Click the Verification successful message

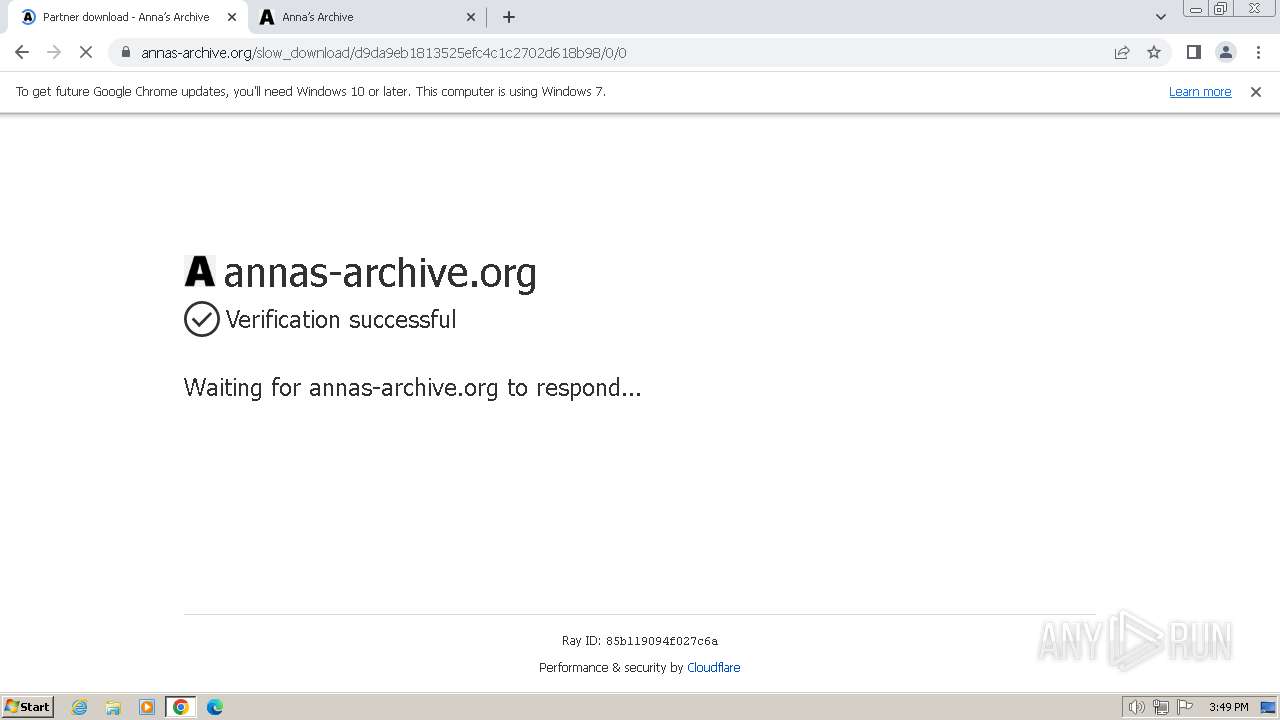point(341,320)
